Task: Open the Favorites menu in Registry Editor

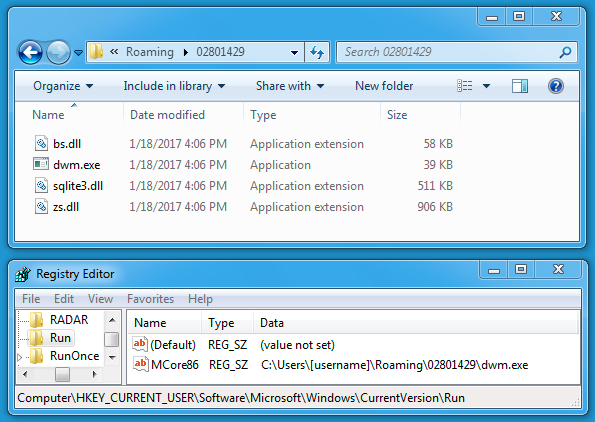Action: point(150,299)
